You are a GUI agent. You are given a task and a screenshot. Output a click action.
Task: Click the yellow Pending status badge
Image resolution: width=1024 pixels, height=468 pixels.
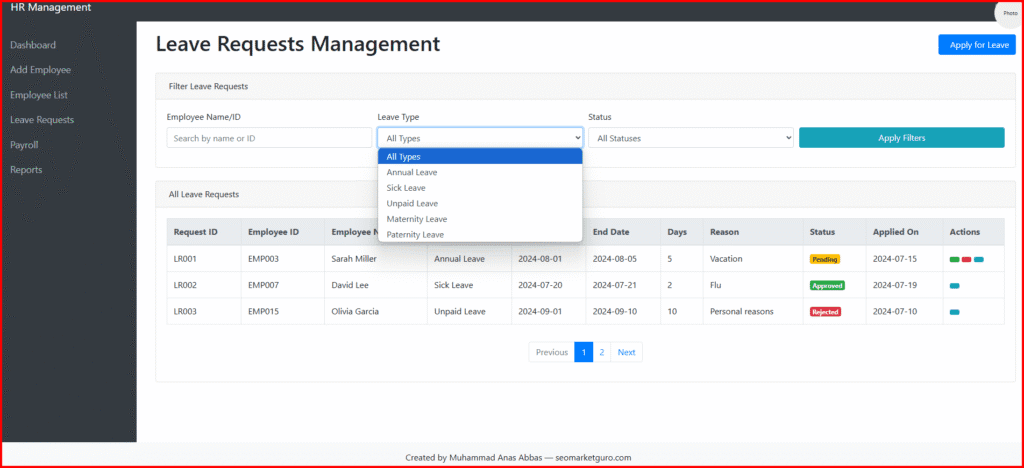click(825, 259)
